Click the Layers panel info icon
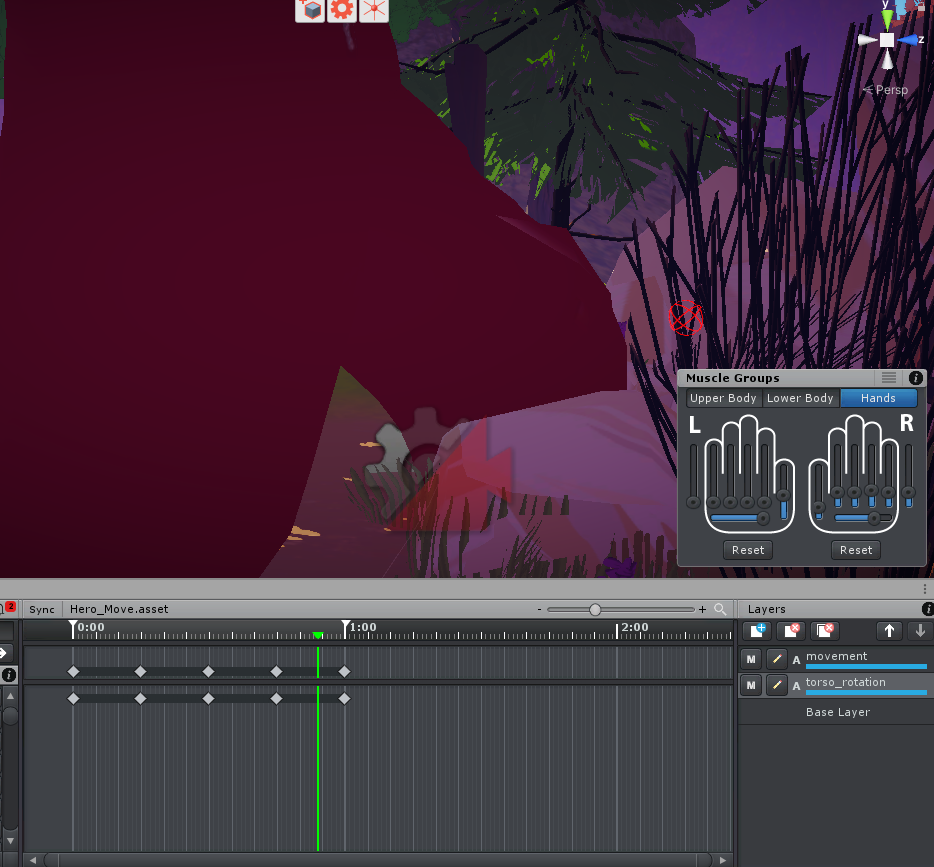 (927, 609)
